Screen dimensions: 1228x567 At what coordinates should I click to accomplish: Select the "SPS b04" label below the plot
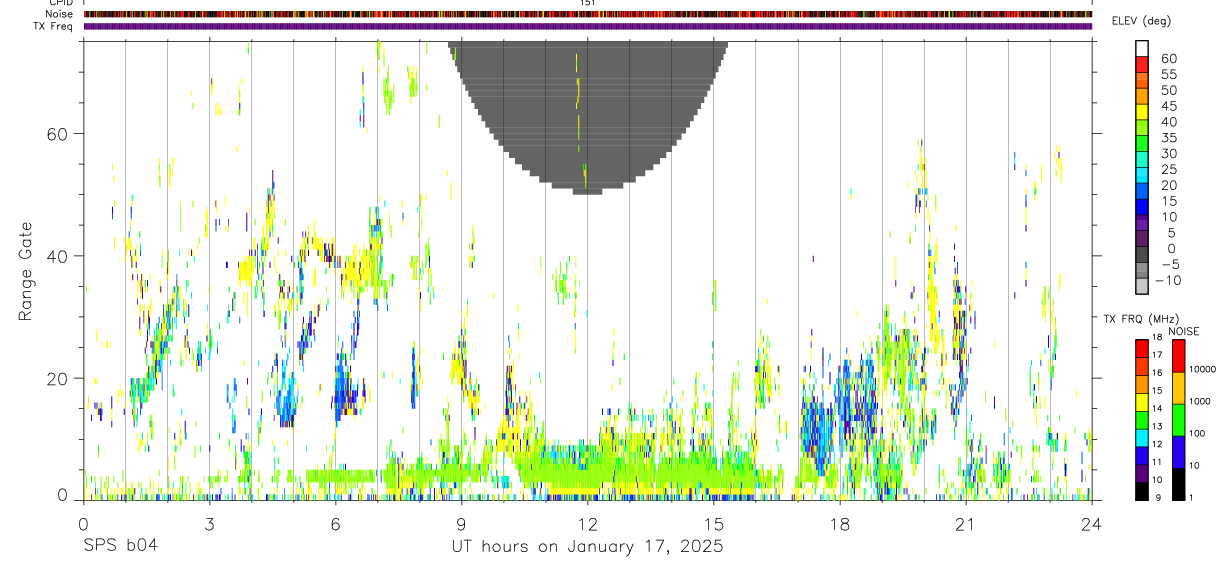(x=119, y=546)
